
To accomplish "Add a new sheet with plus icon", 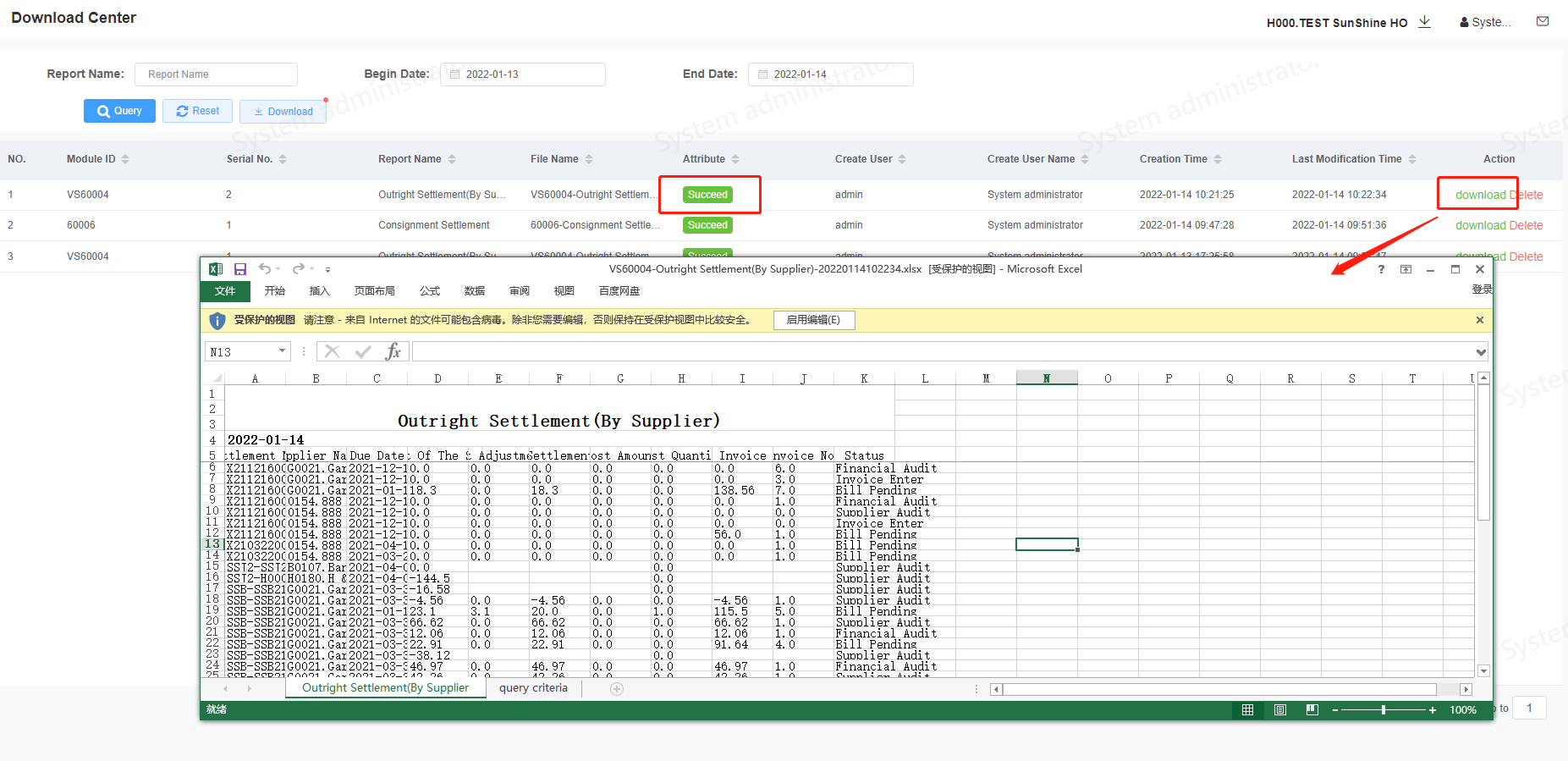I will pos(617,689).
